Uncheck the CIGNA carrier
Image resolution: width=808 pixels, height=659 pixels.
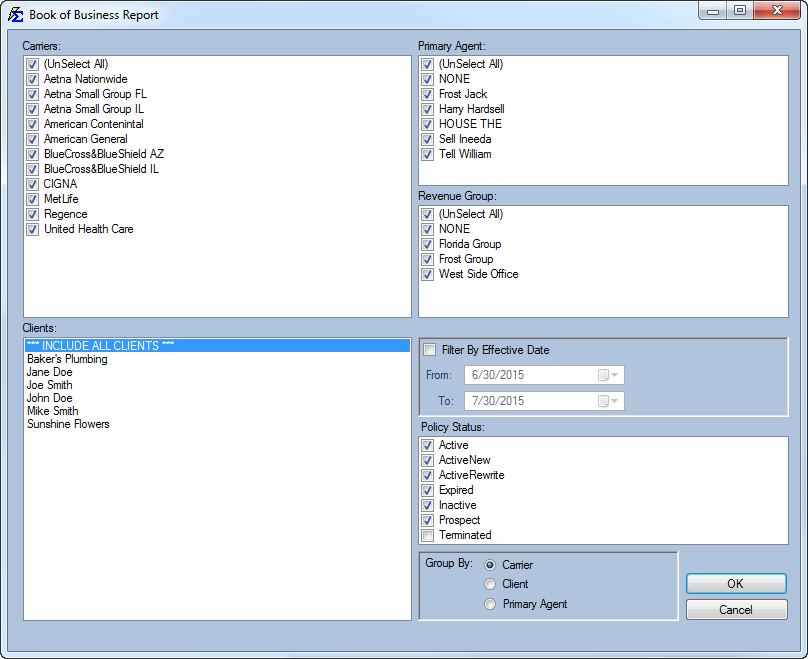pyautogui.click(x=32, y=184)
